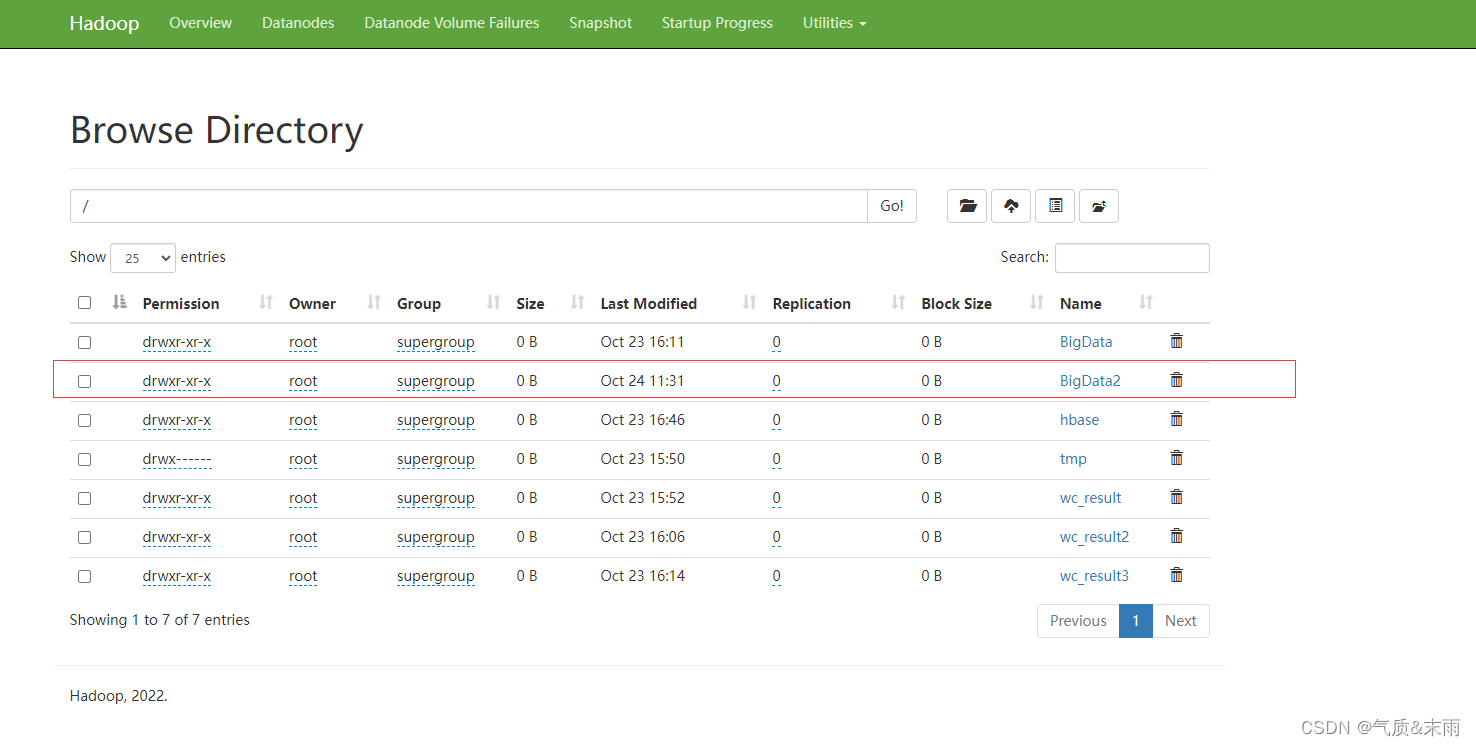The width and height of the screenshot is (1476, 746).
Task: Open the wc_result directory link
Action: tap(1090, 498)
